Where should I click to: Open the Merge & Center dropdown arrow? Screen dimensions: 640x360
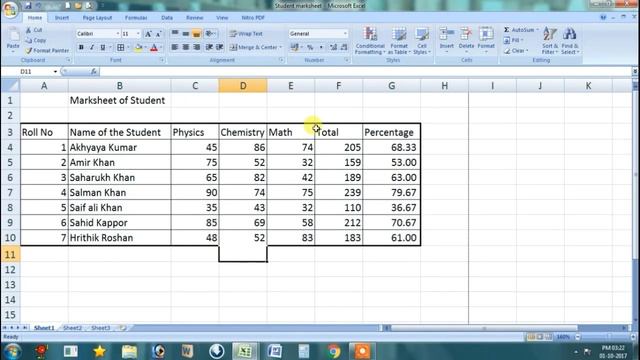(281, 47)
